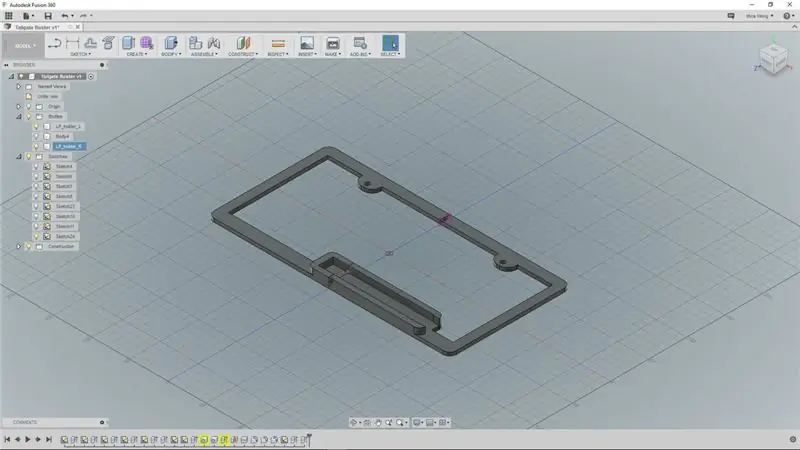Click the Redo arrow icon
Image resolution: width=800 pixels, height=450 pixels.
click(x=83, y=16)
